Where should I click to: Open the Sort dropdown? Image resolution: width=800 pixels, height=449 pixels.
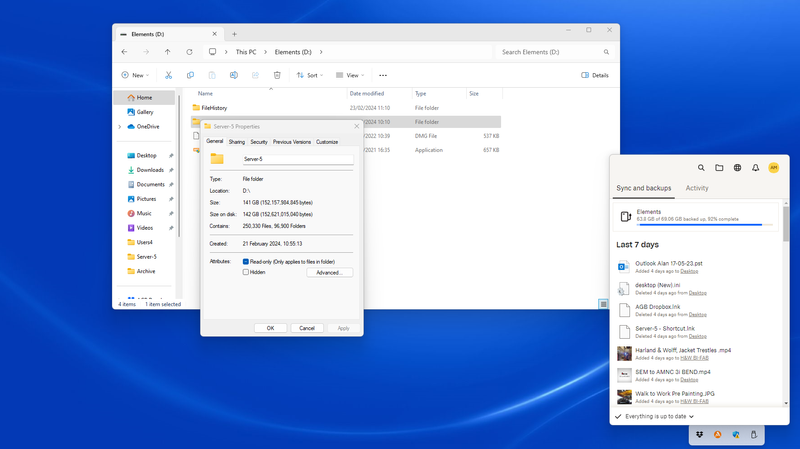point(310,75)
